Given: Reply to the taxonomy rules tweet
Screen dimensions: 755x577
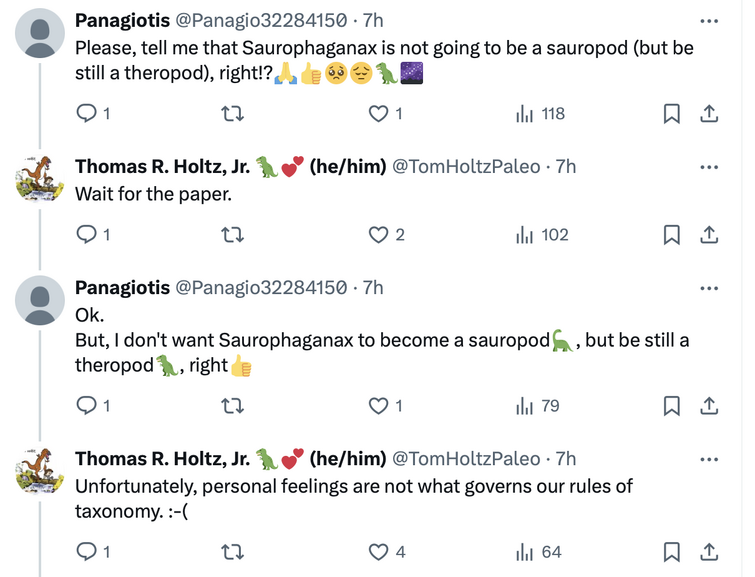Looking at the screenshot, I should [x=93, y=552].
